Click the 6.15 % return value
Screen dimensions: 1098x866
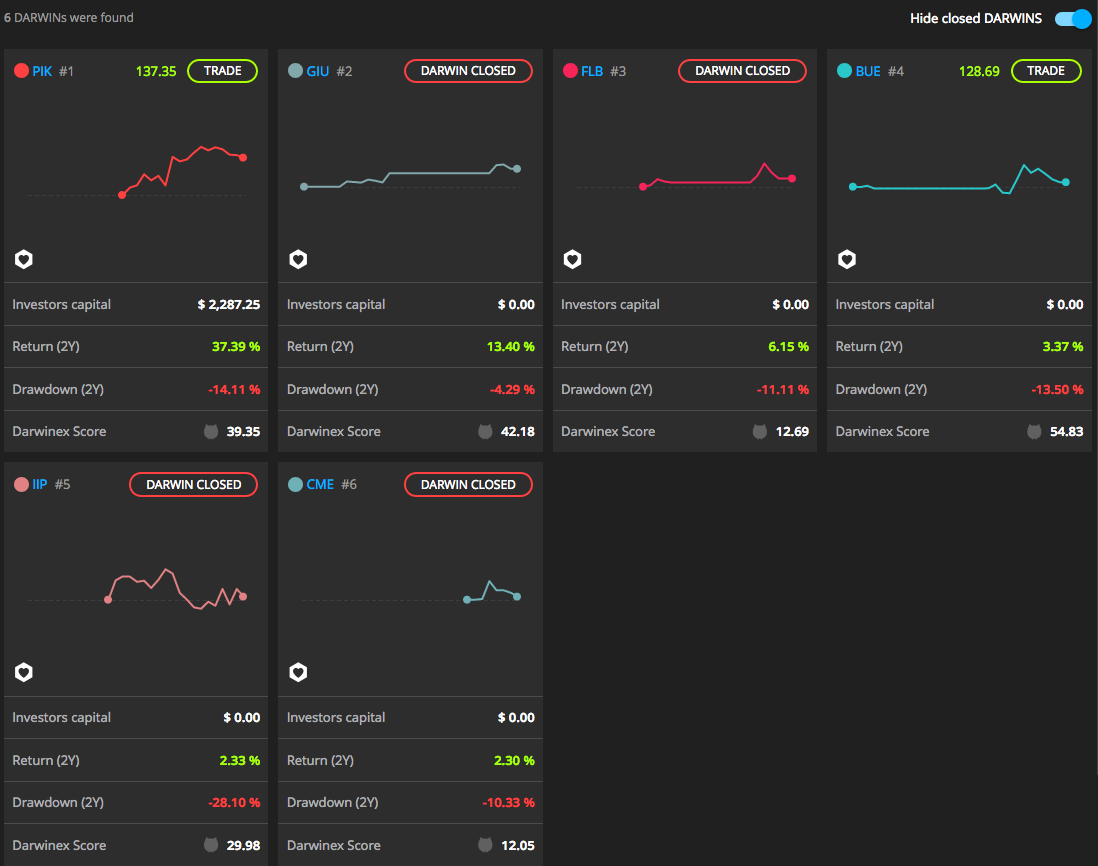[788, 347]
